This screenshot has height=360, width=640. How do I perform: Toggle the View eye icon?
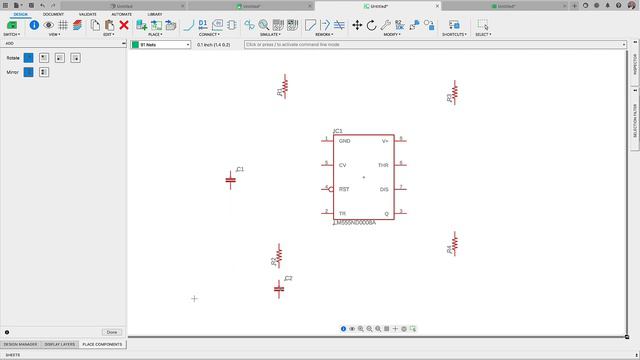pos(49,25)
